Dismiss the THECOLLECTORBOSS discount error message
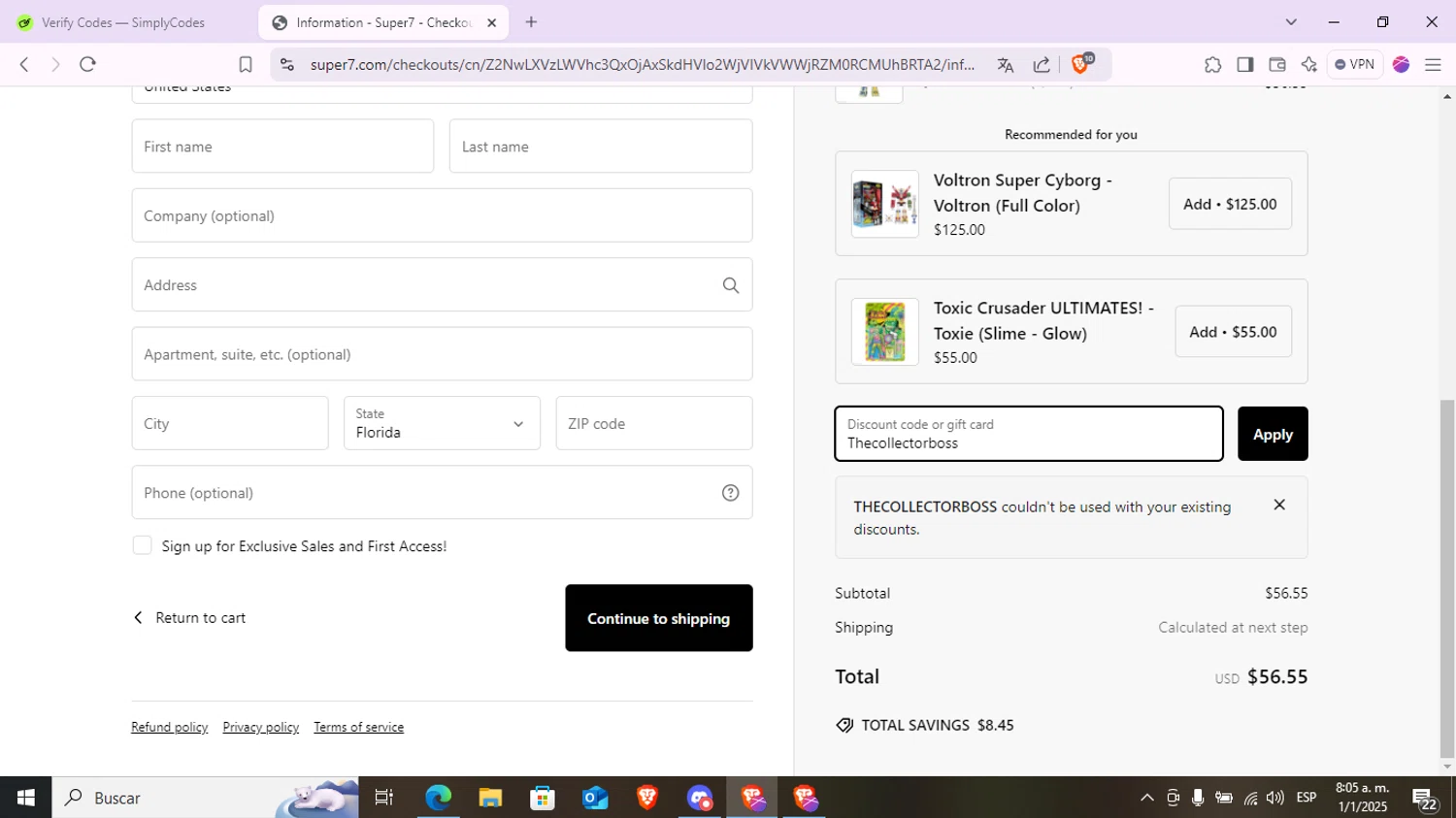Image resolution: width=1456 pixels, height=818 pixels. [x=1279, y=505]
